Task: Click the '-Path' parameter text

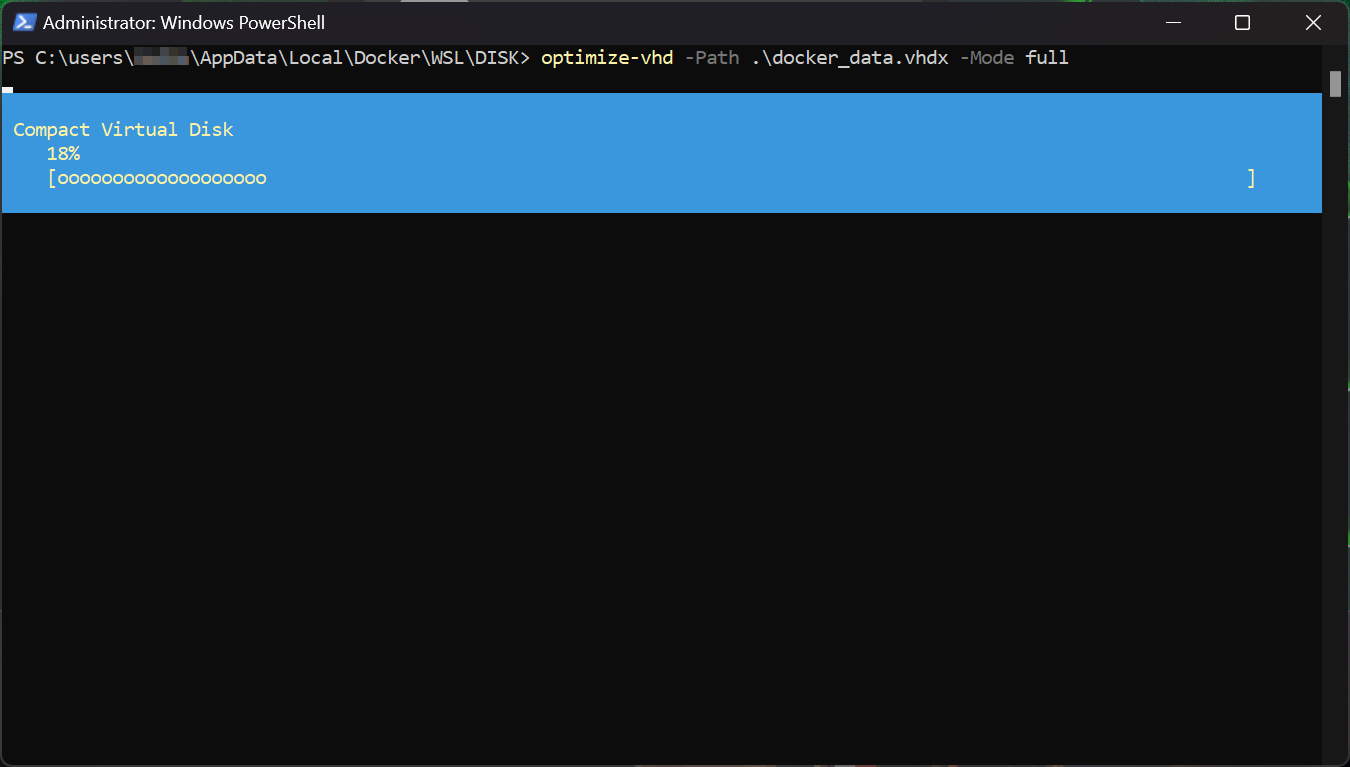Action: 712,58
